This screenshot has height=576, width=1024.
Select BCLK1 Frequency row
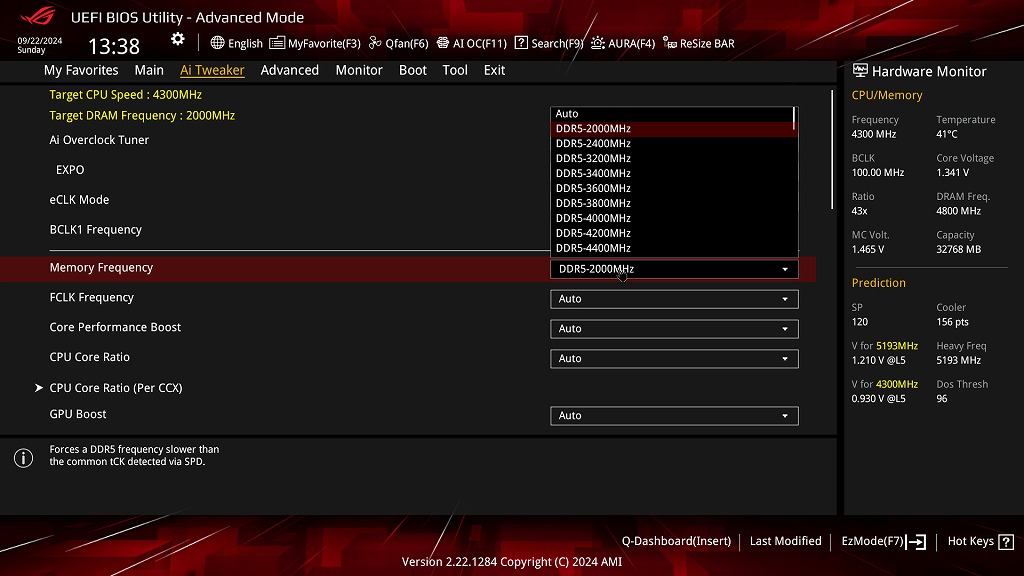click(x=95, y=230)
